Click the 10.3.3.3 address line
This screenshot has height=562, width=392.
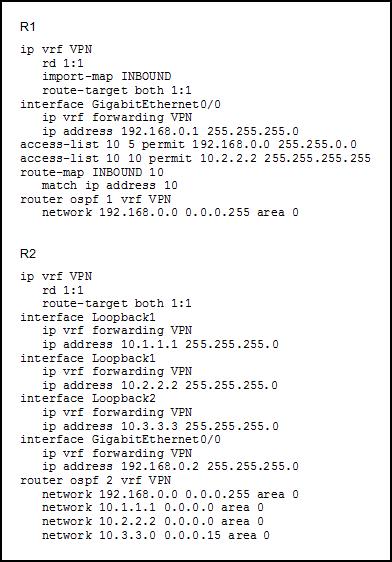click(160, 426)
